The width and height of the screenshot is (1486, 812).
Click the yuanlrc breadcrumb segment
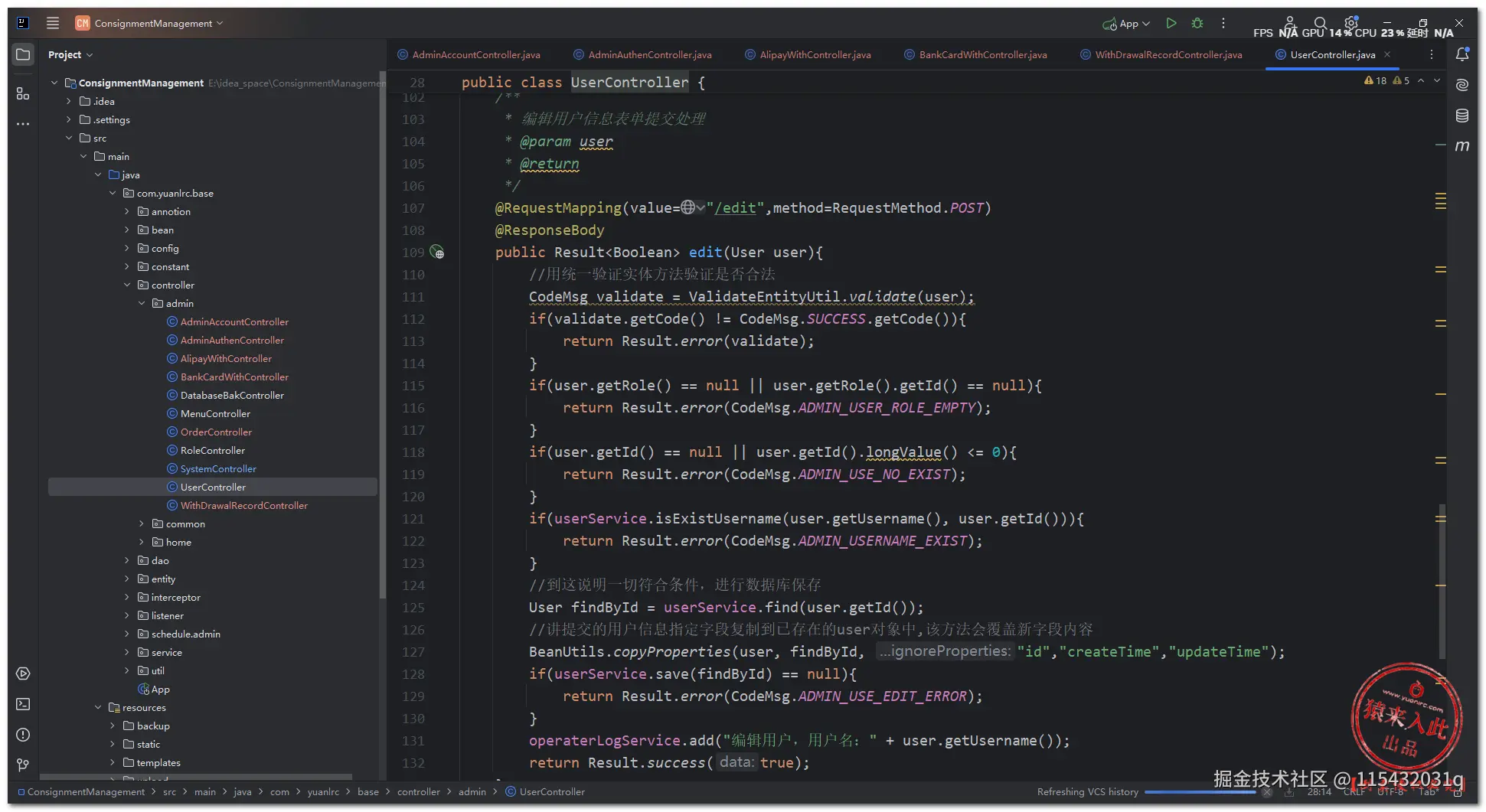[323, 791]
